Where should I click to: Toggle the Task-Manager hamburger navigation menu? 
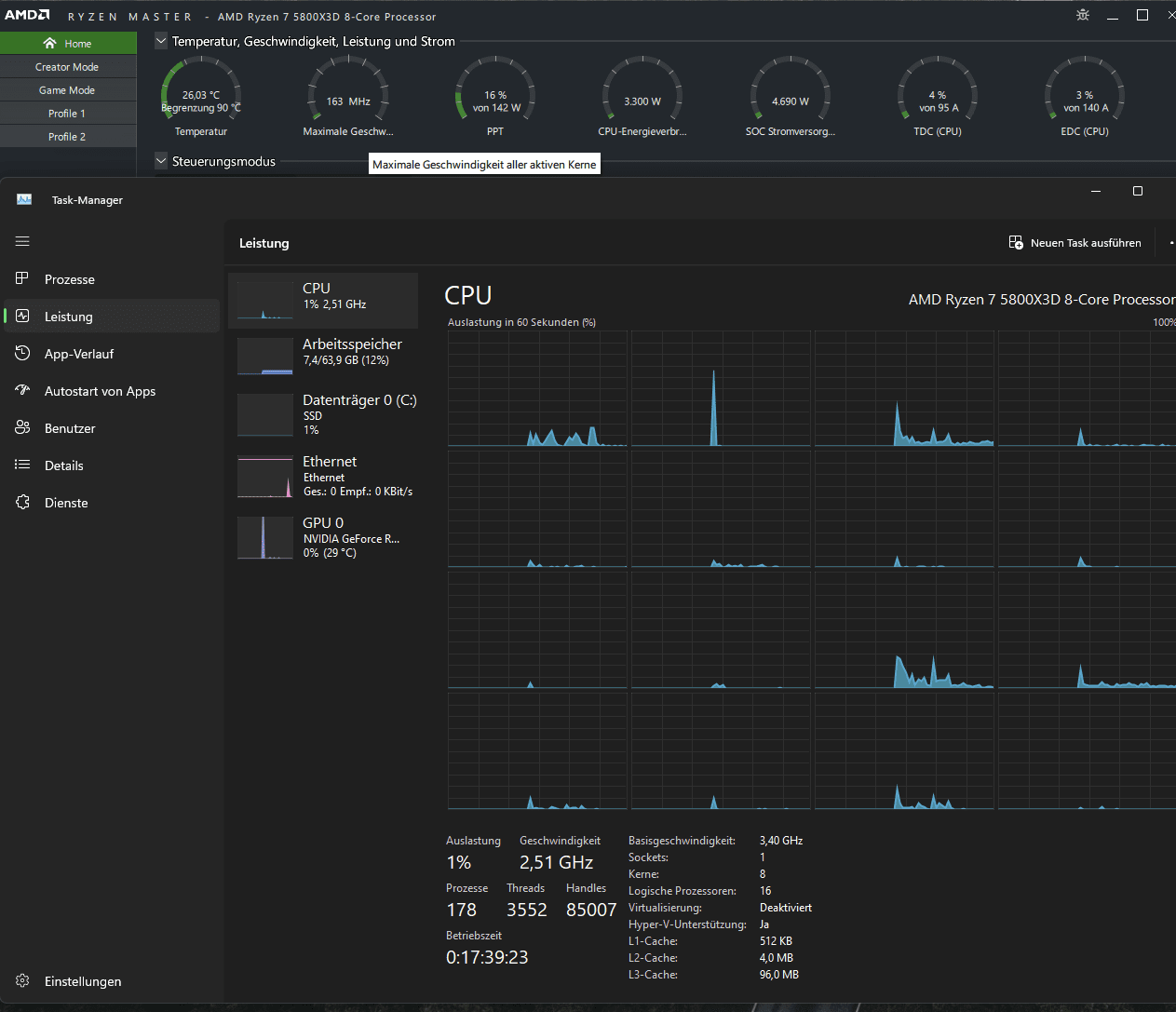(x=22, y=241)
